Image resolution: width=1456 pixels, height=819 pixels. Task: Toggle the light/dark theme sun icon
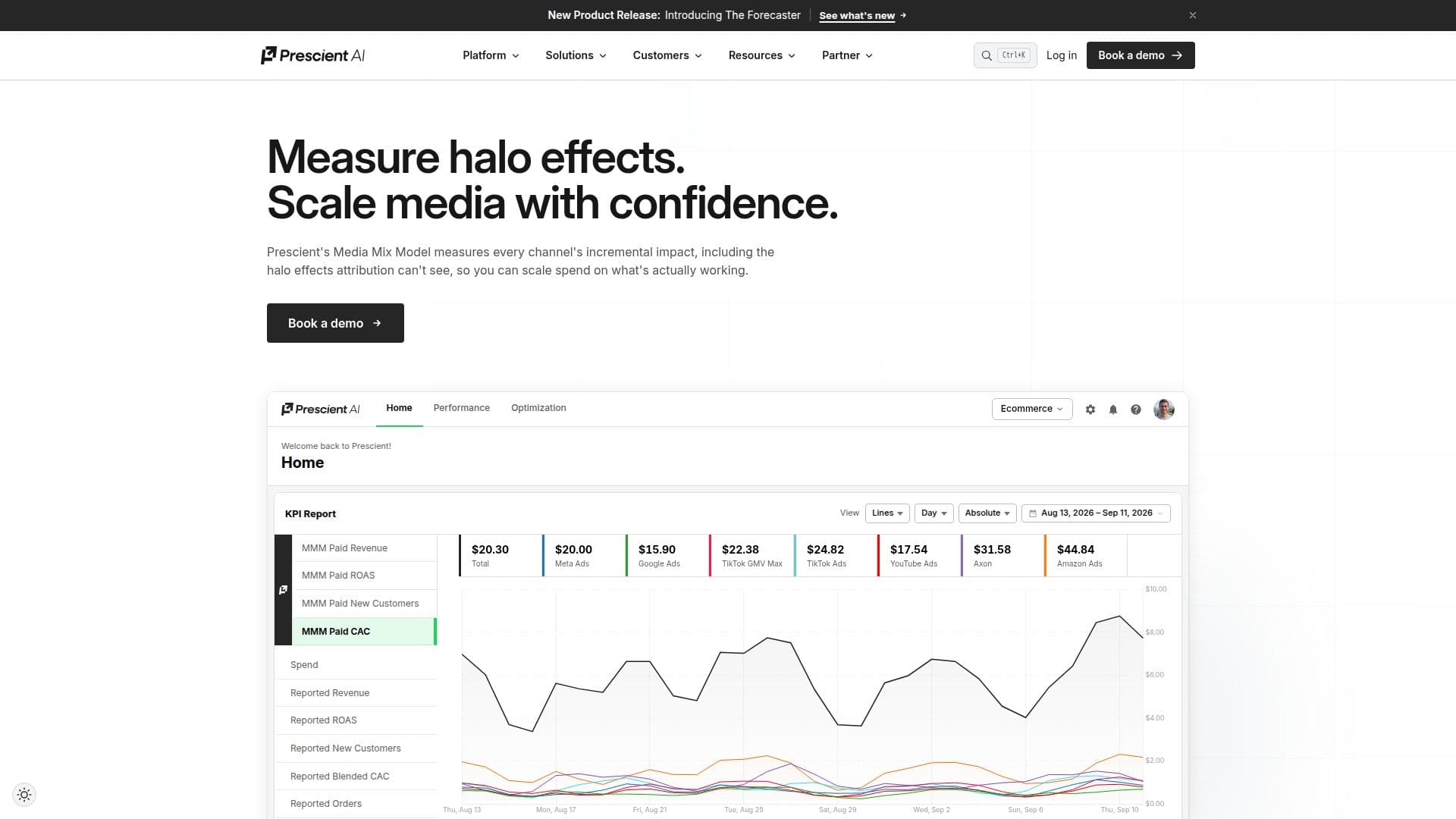point(24,795)
